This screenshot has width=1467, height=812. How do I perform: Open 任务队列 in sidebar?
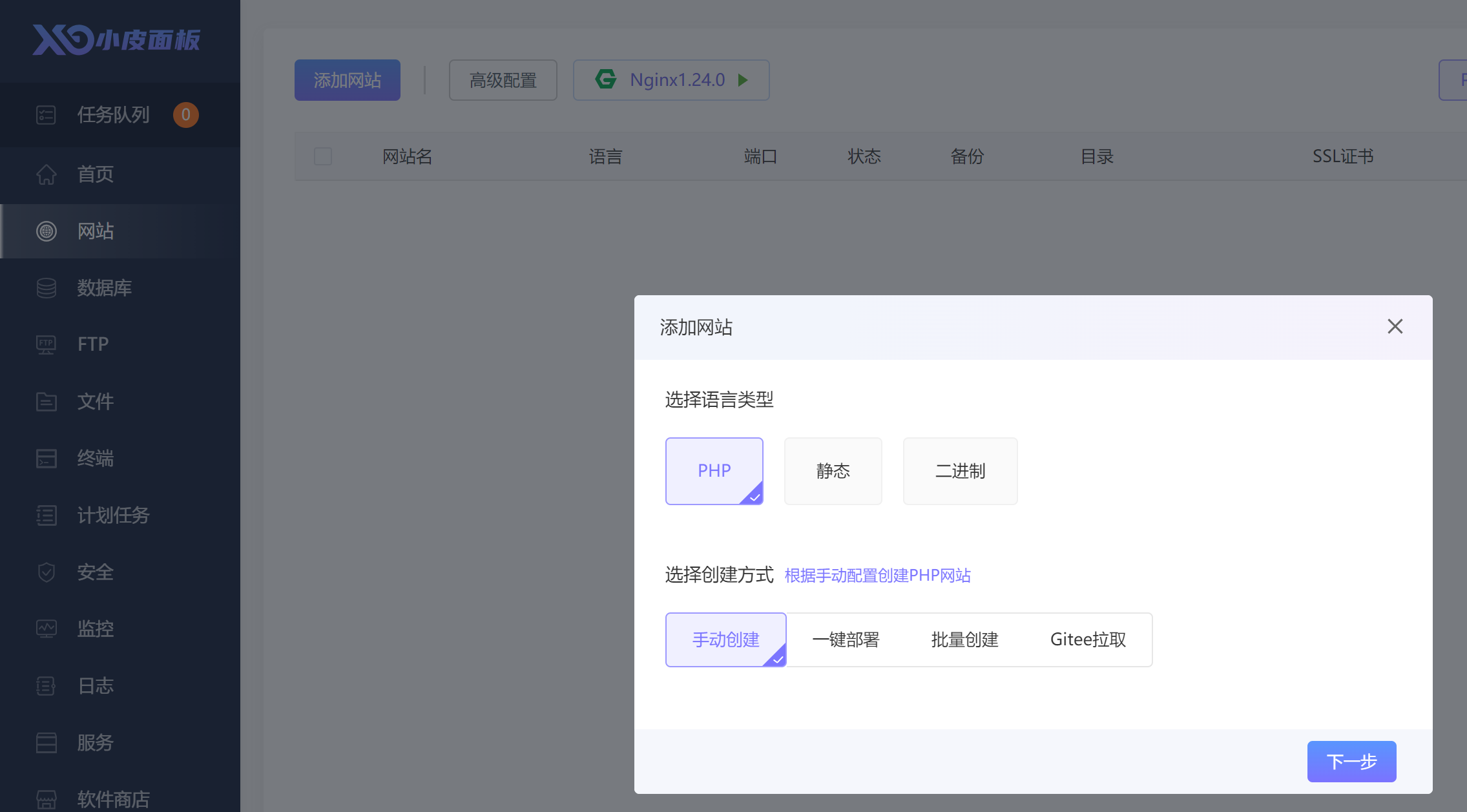[x=120, y=115]
